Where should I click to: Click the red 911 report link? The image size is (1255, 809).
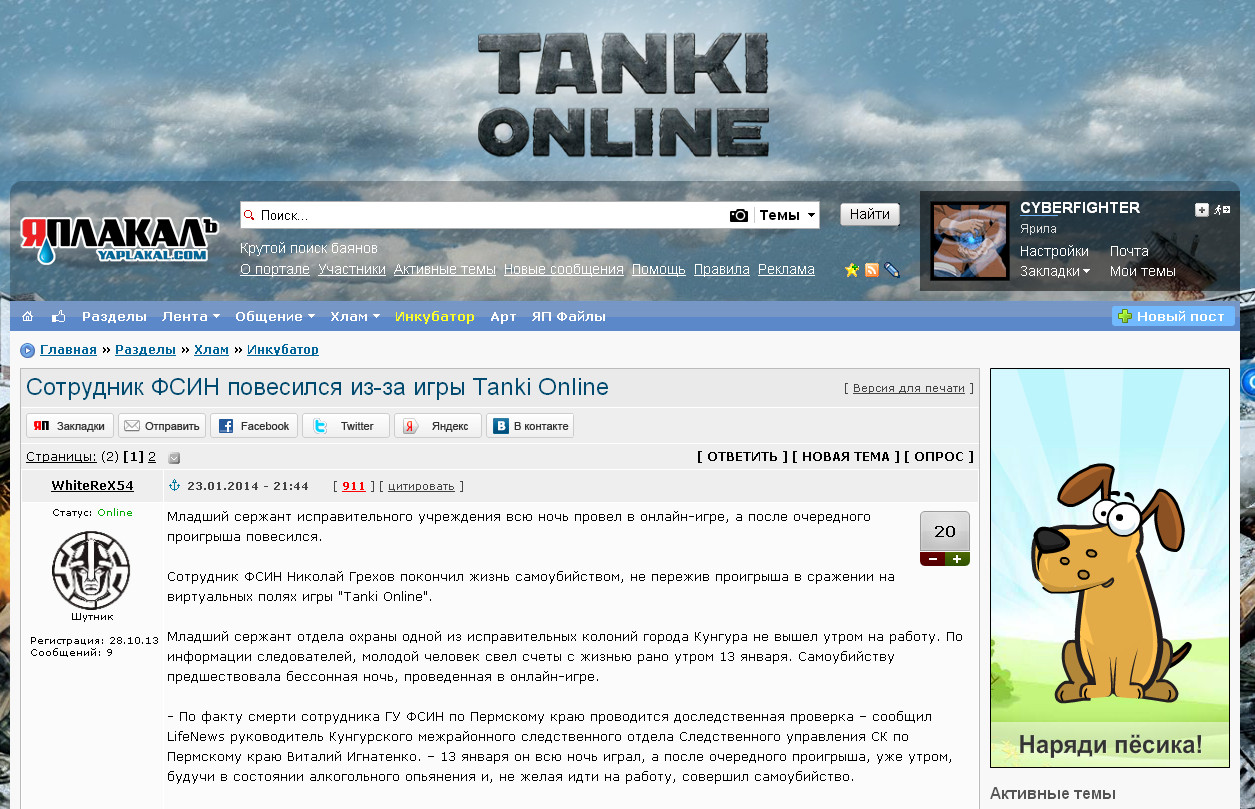(x=354, y=486)
